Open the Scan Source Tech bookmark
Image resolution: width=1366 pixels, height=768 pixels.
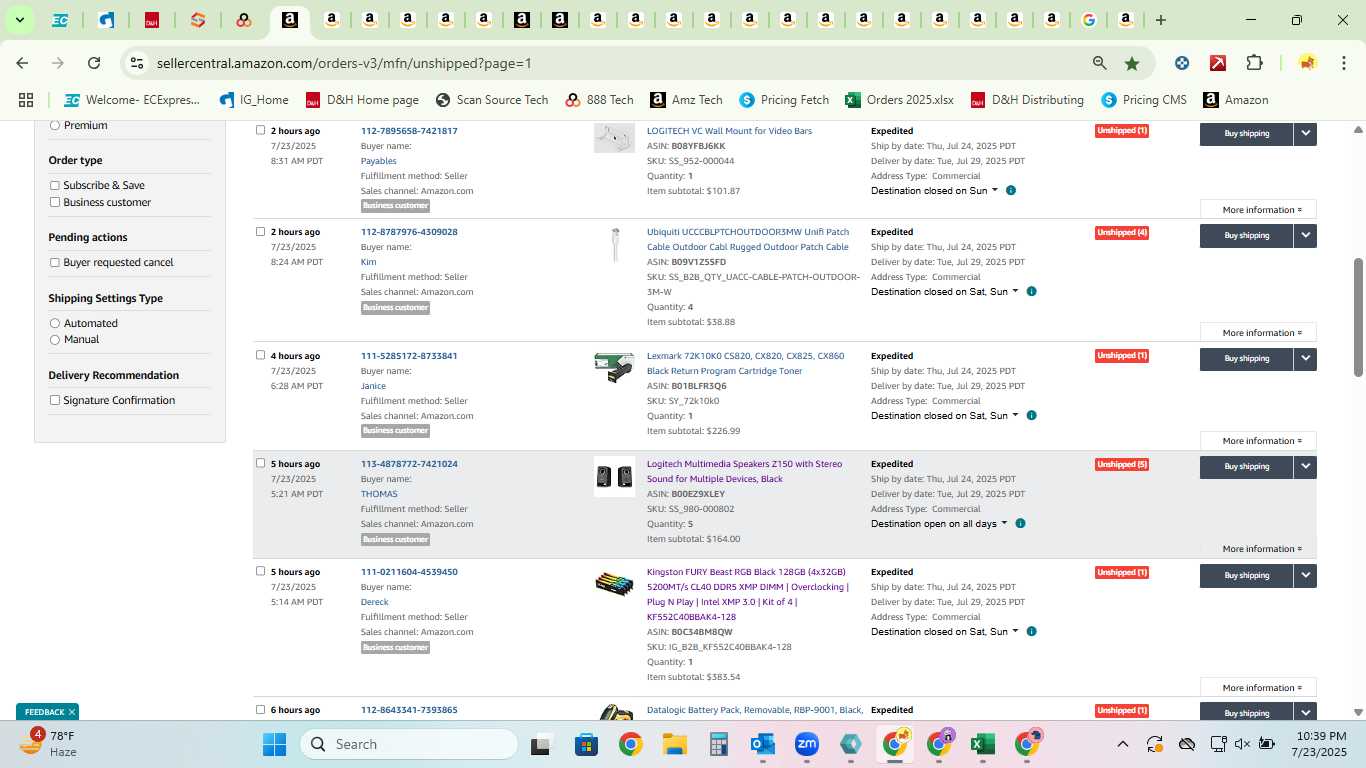(492, 100)
